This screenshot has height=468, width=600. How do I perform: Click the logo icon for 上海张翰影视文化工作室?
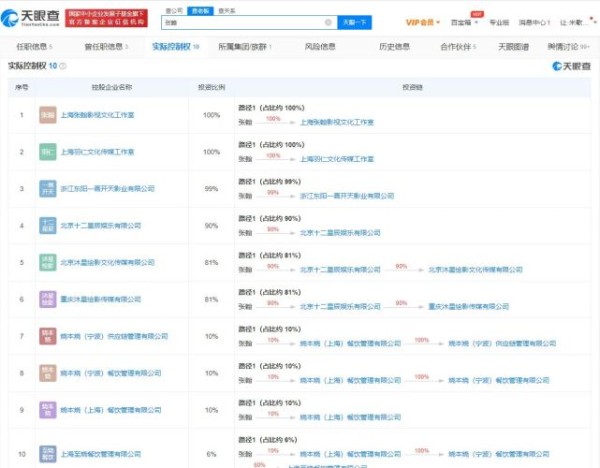pyautogui.click(x=47, y=115)
